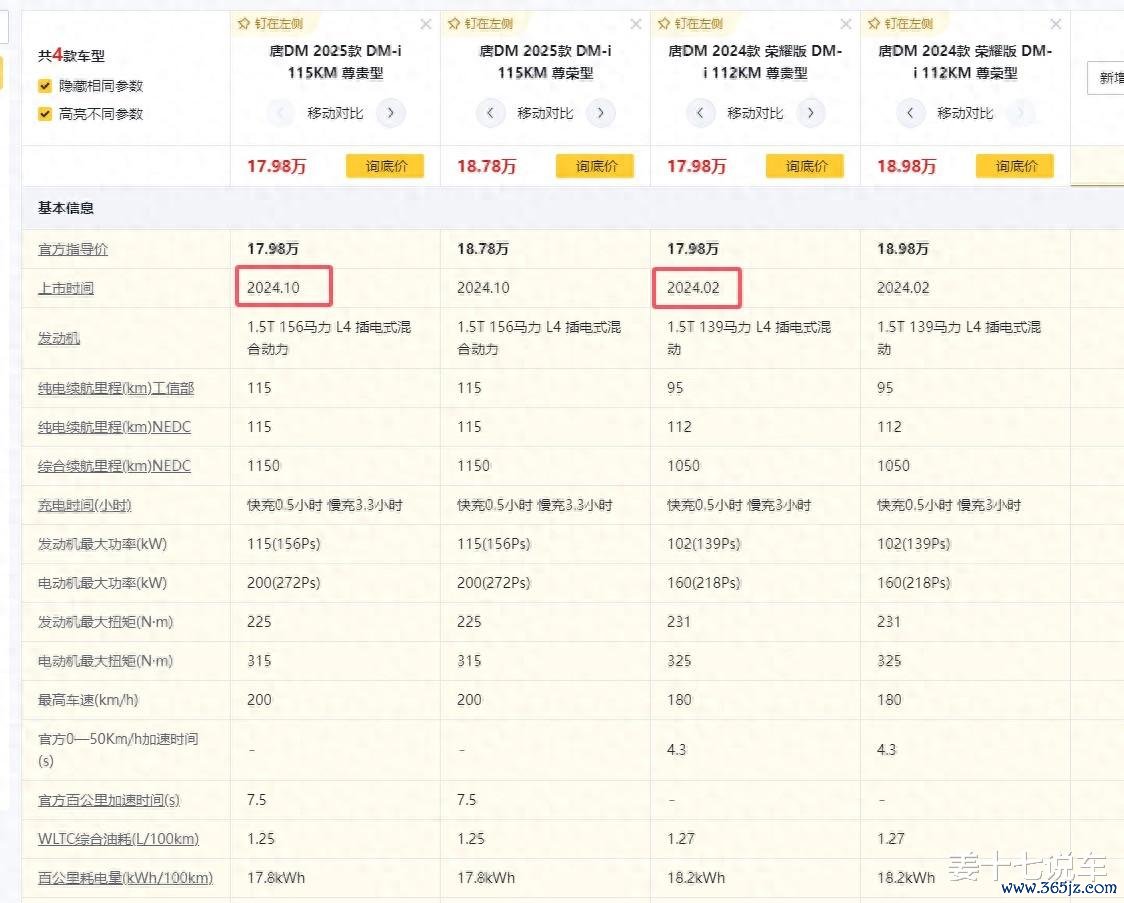Open the 唐DM 2024款 荣耀版 112KM 尊荣型 title
1124x903 pixels.
point(966,62)
